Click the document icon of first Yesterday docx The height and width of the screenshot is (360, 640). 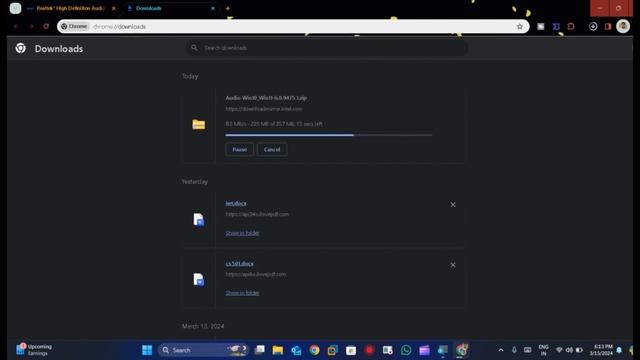coord(199,220)
